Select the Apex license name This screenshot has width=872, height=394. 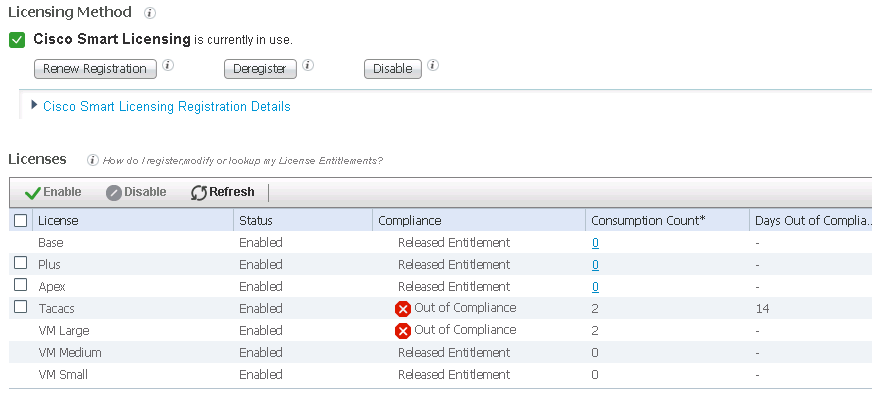tap(52, 287)
